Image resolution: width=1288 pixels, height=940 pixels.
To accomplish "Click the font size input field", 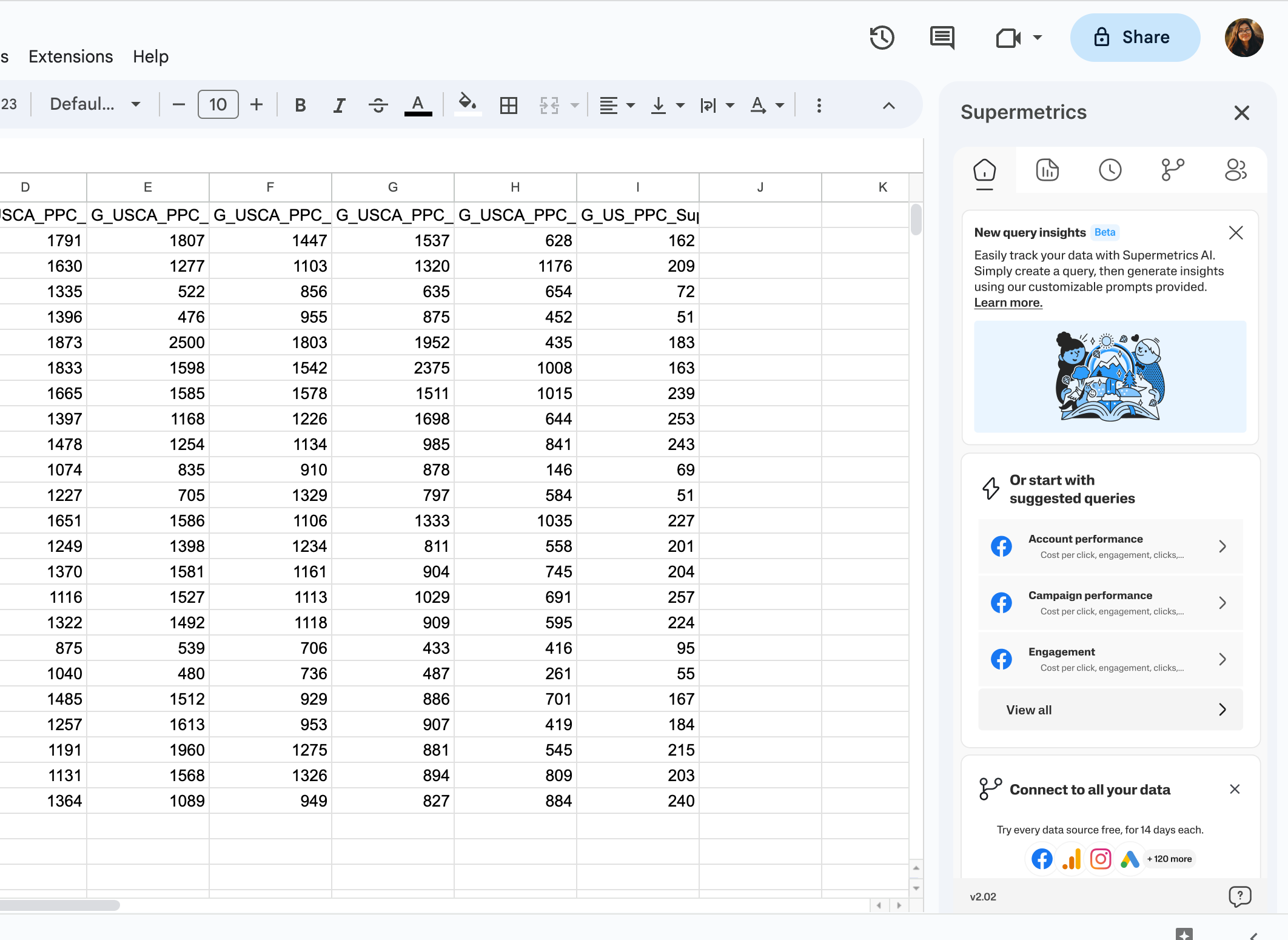I will coord(218,105).
